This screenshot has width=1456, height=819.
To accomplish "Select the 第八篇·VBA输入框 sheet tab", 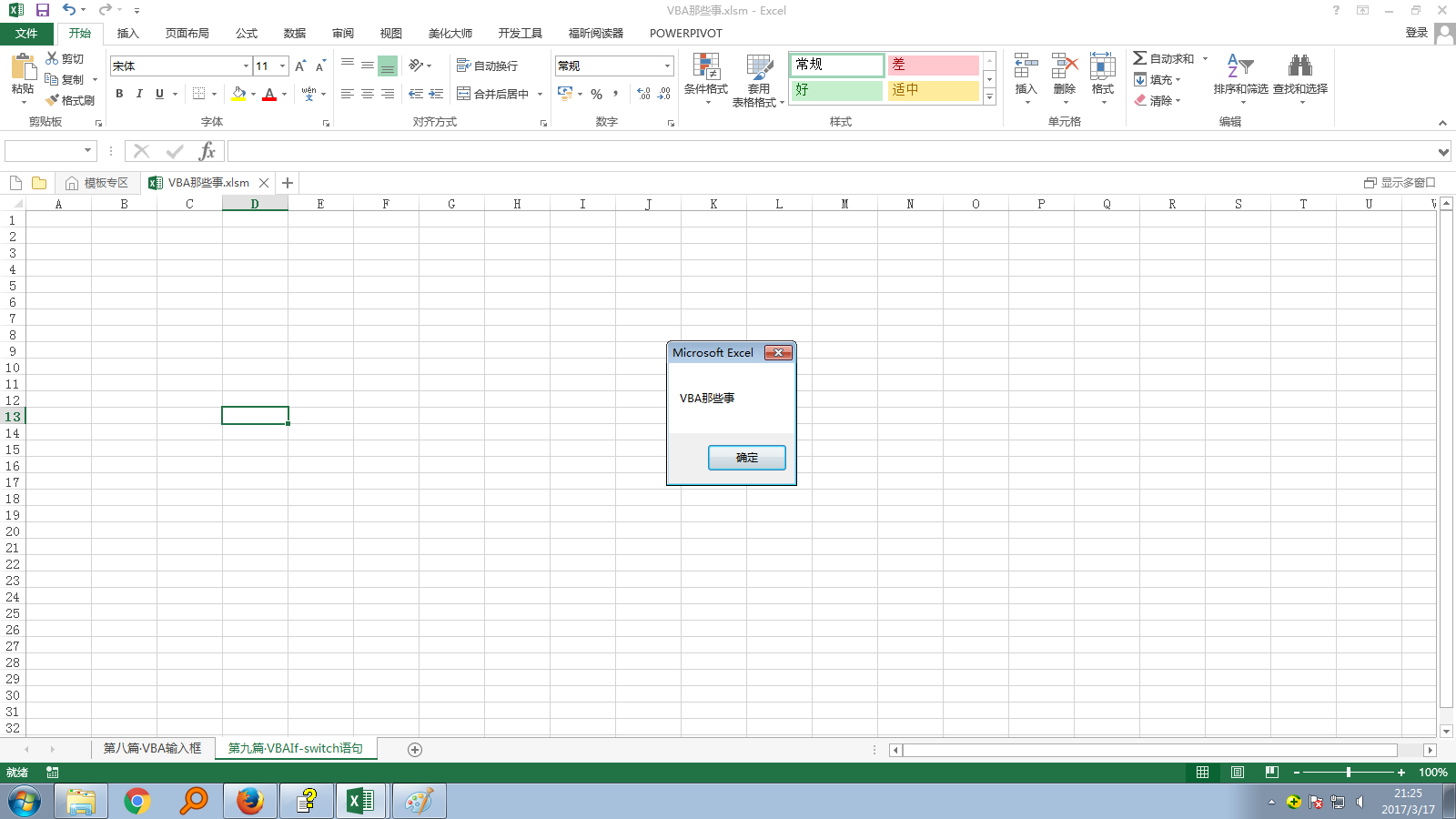I will click(x=152, y=748).
